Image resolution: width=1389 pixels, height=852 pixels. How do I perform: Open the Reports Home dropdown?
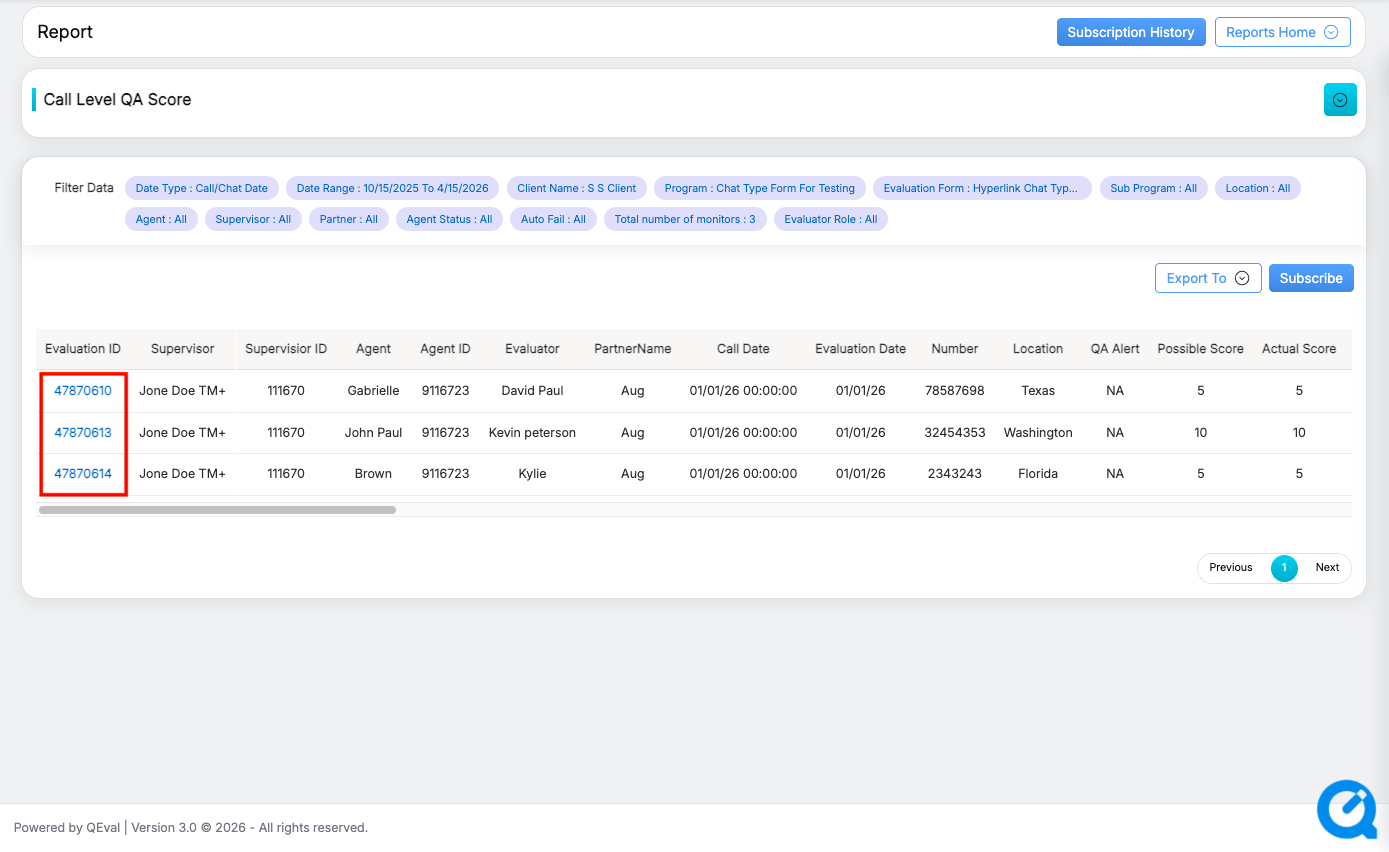click(x=1282, y=32)
